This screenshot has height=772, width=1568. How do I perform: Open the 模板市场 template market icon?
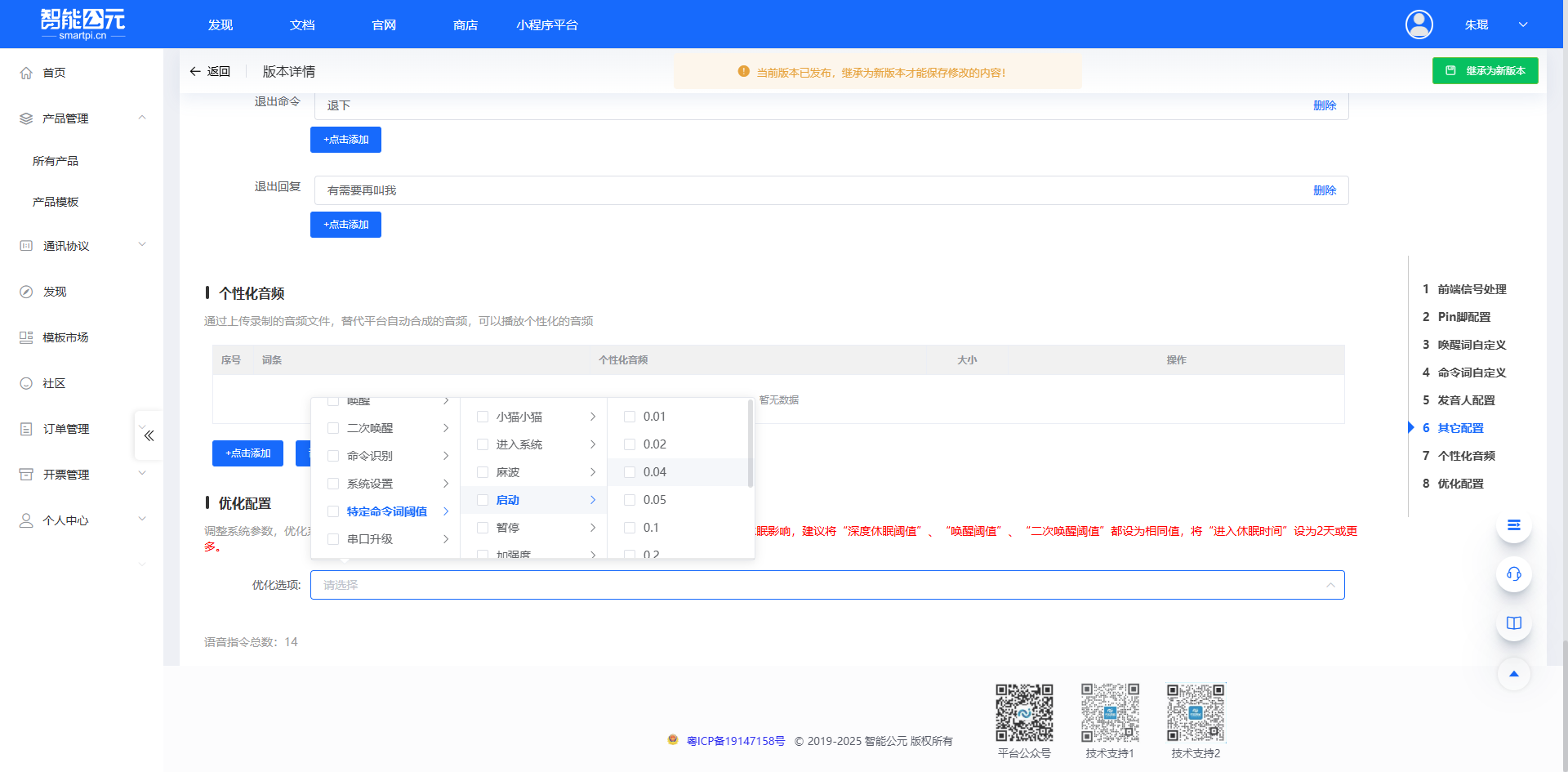click(x=25, y=337)
